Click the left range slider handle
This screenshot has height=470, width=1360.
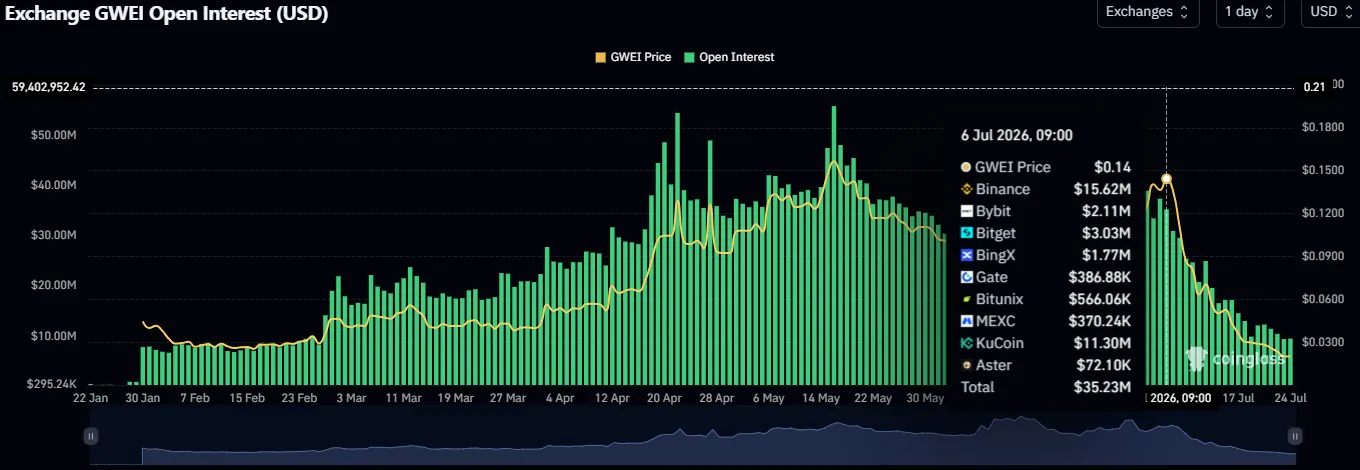(91, 436)
